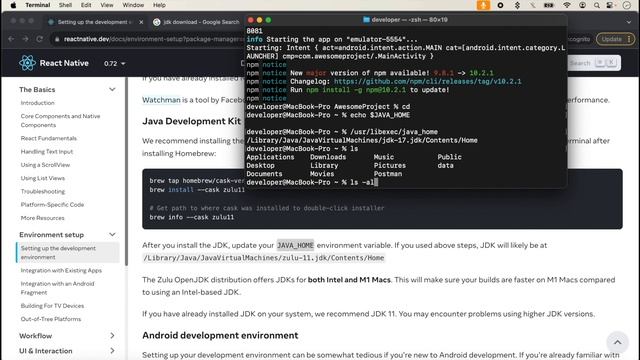Viewport: 640px width, 360px height.
Task: Click the orange microphone icon in the menu bar
Action: 483,5
